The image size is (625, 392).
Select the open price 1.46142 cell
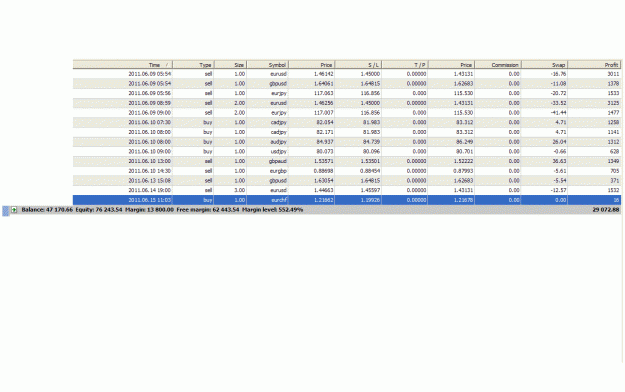323,74
